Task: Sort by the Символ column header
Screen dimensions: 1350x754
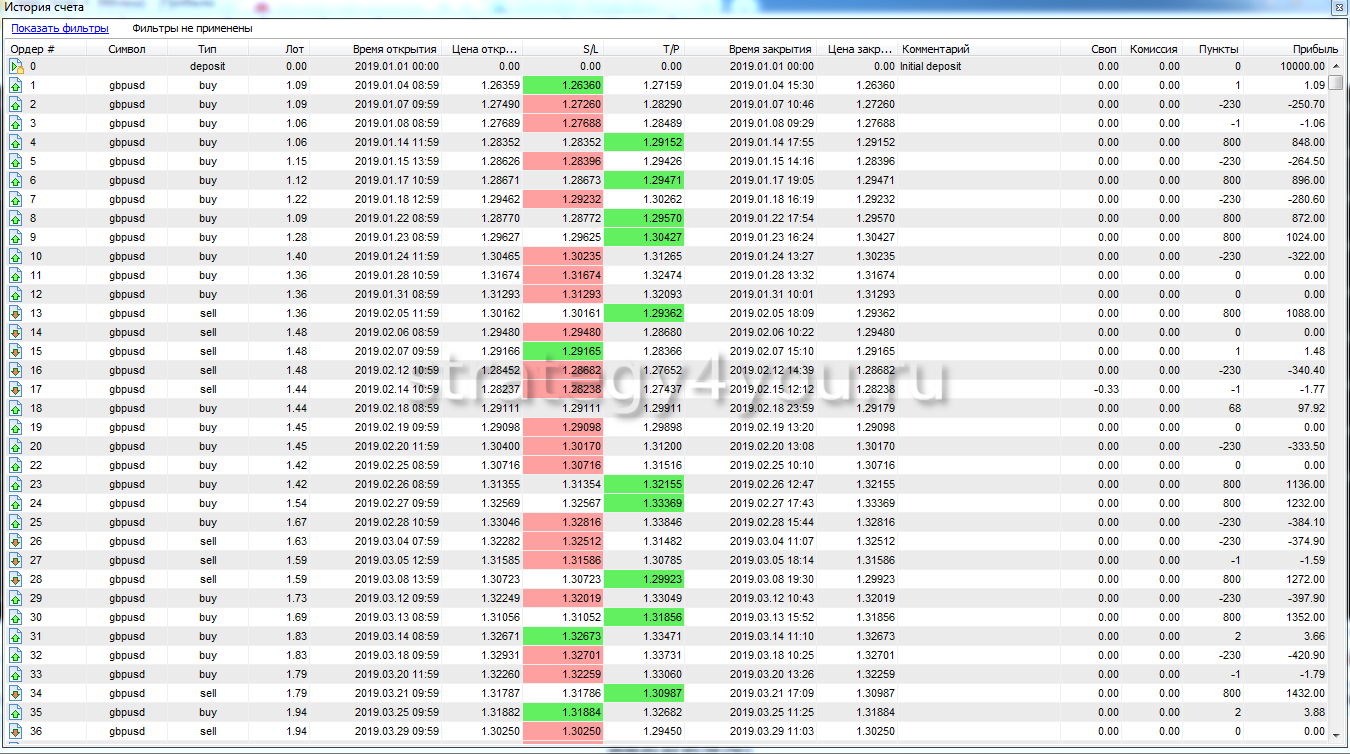Action: click(127, 49)
